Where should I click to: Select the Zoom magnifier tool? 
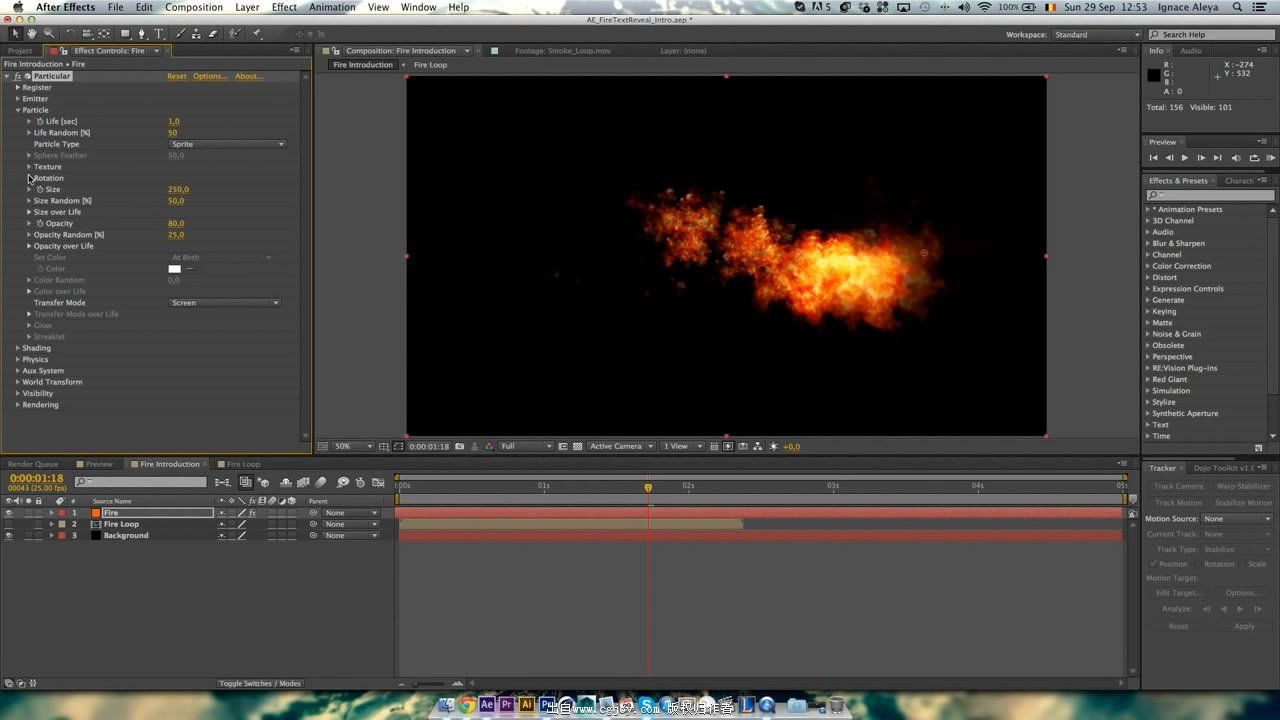coord(49,34)
